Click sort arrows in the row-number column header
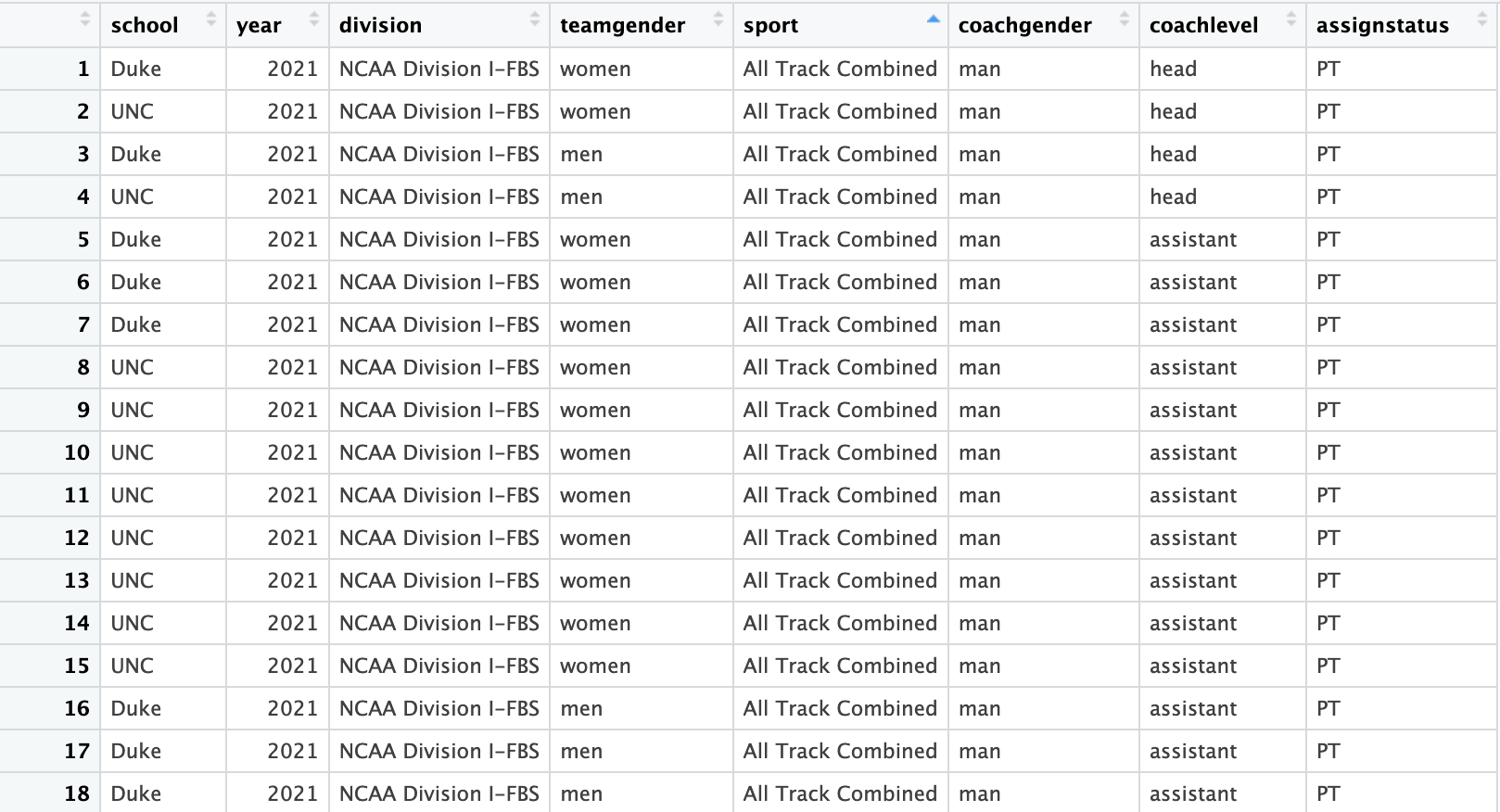 tap(85, 19)
